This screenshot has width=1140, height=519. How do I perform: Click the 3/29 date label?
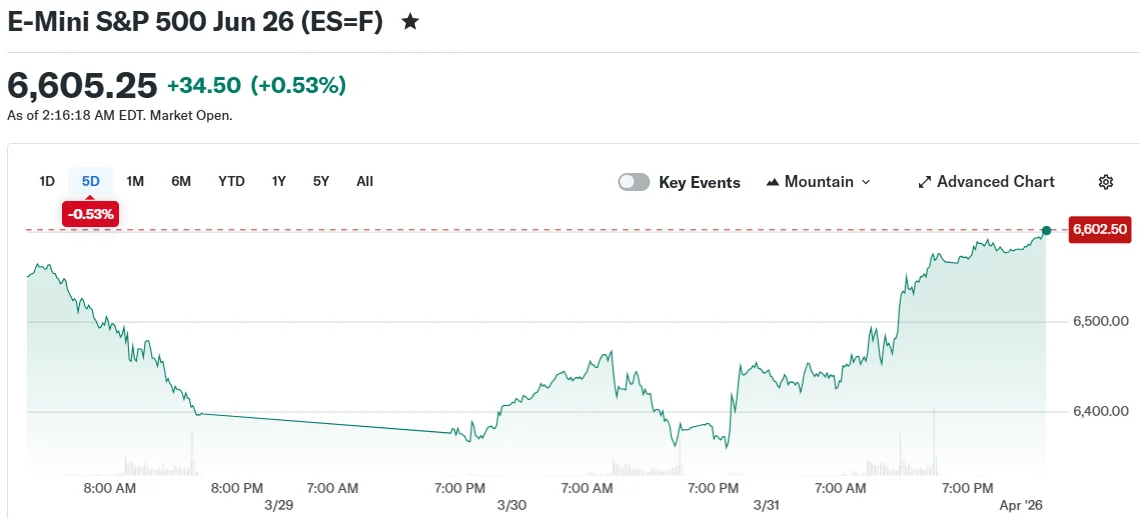tap(281, 504)
